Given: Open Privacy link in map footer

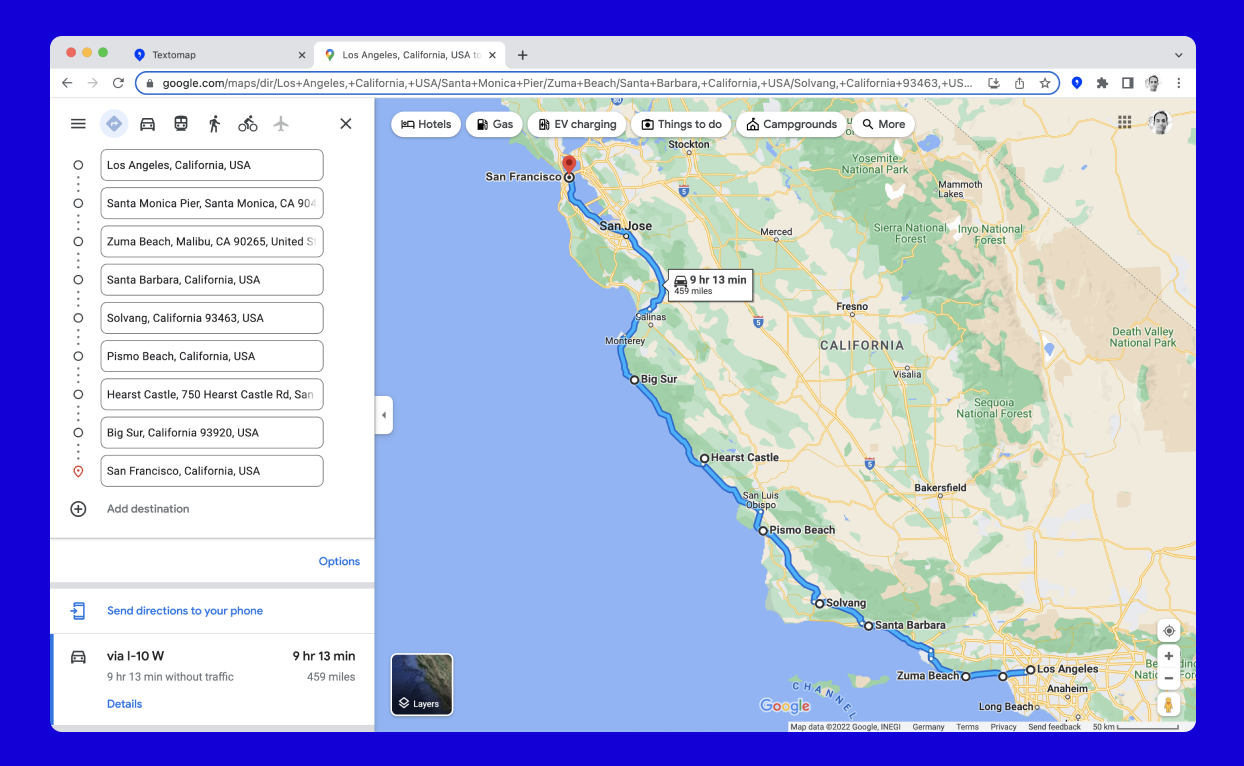Looking at the screenshot, I should [x=1004, y=727].
